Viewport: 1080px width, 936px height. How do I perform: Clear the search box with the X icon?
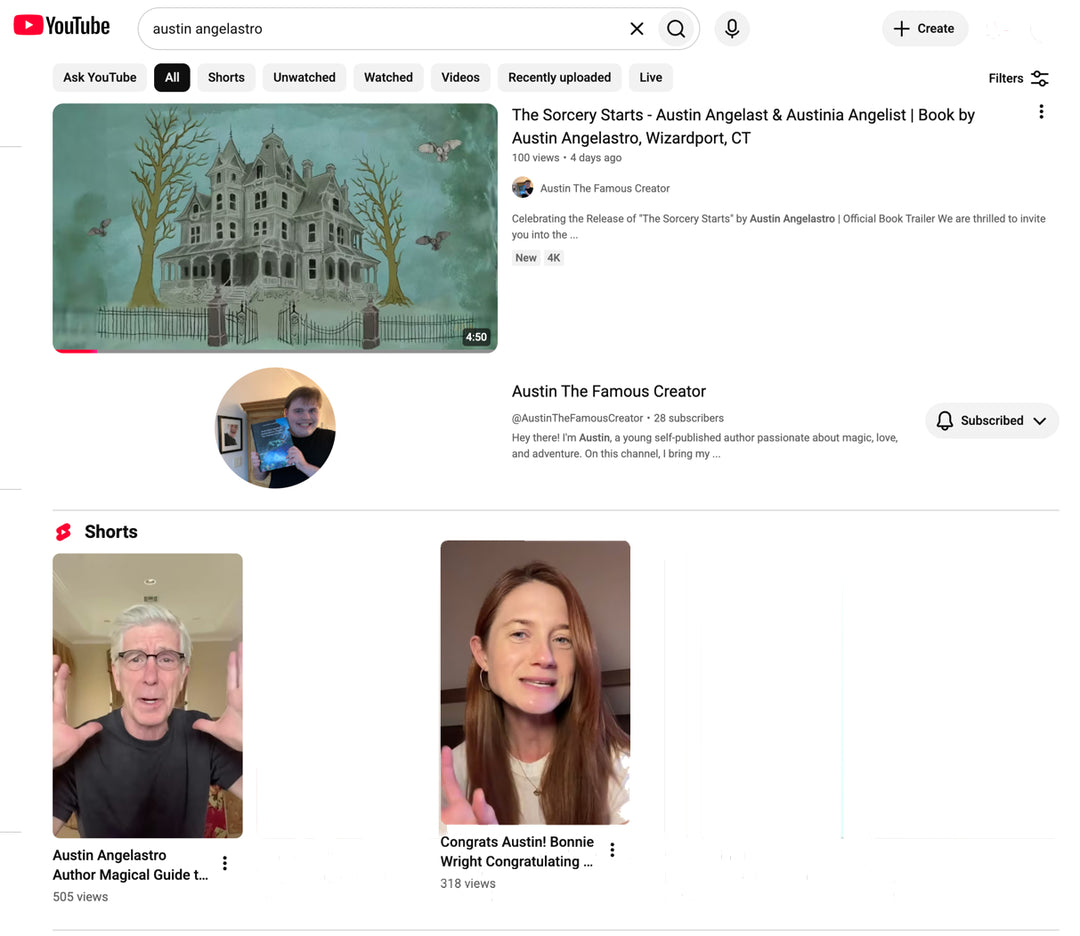637,29
